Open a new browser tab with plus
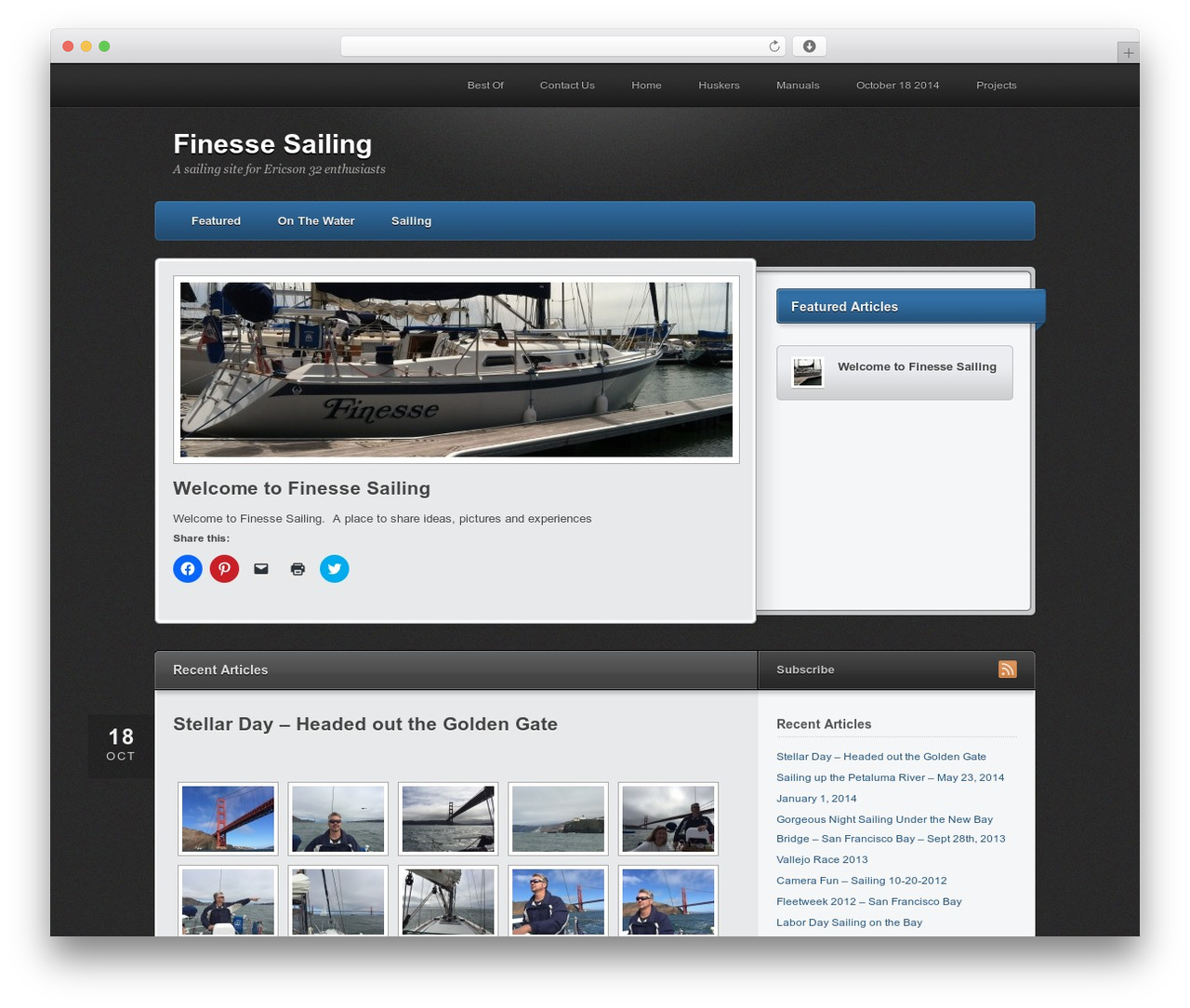This screenshot has width=1190, height=1008. tap(1128, 53)
